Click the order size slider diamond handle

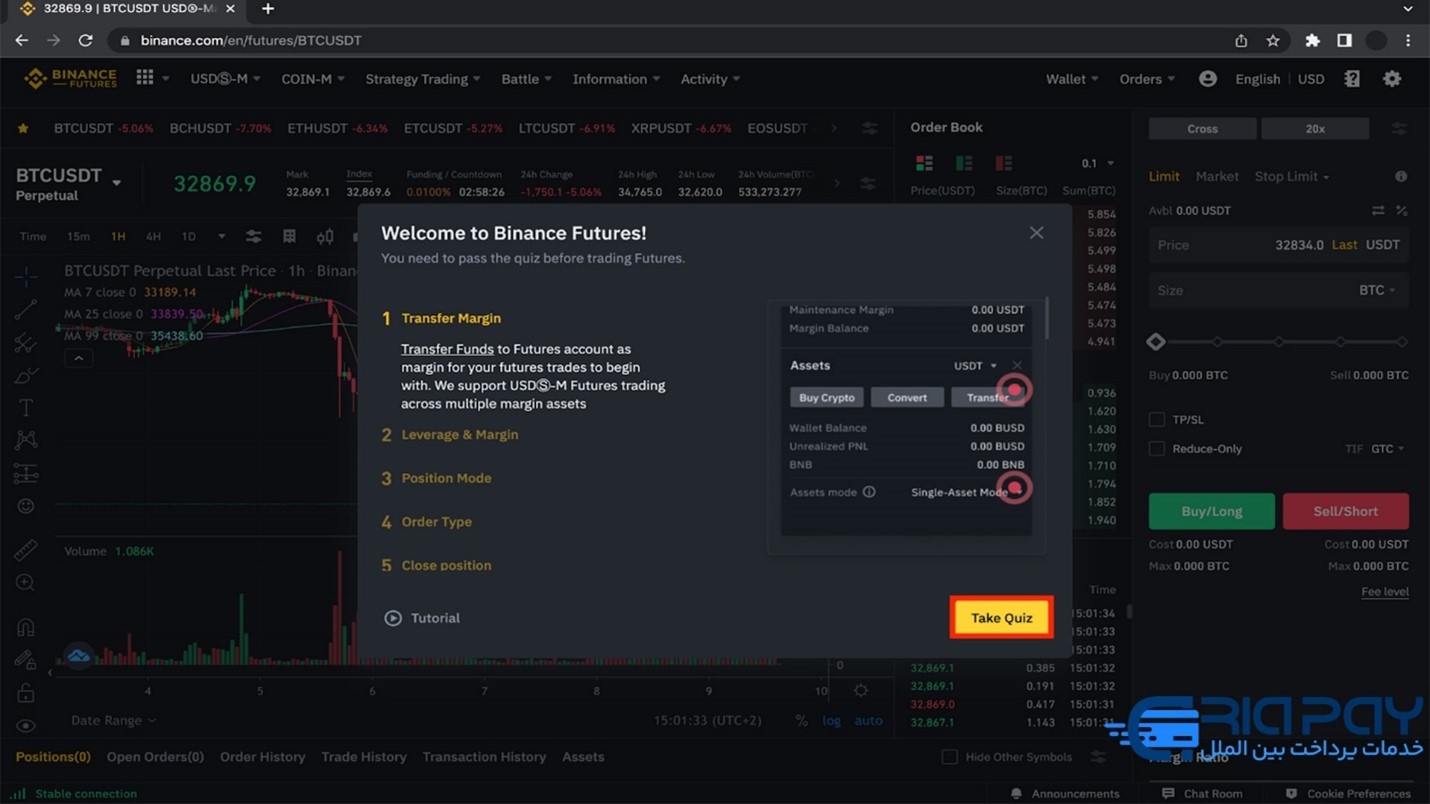pos(1156,342)
